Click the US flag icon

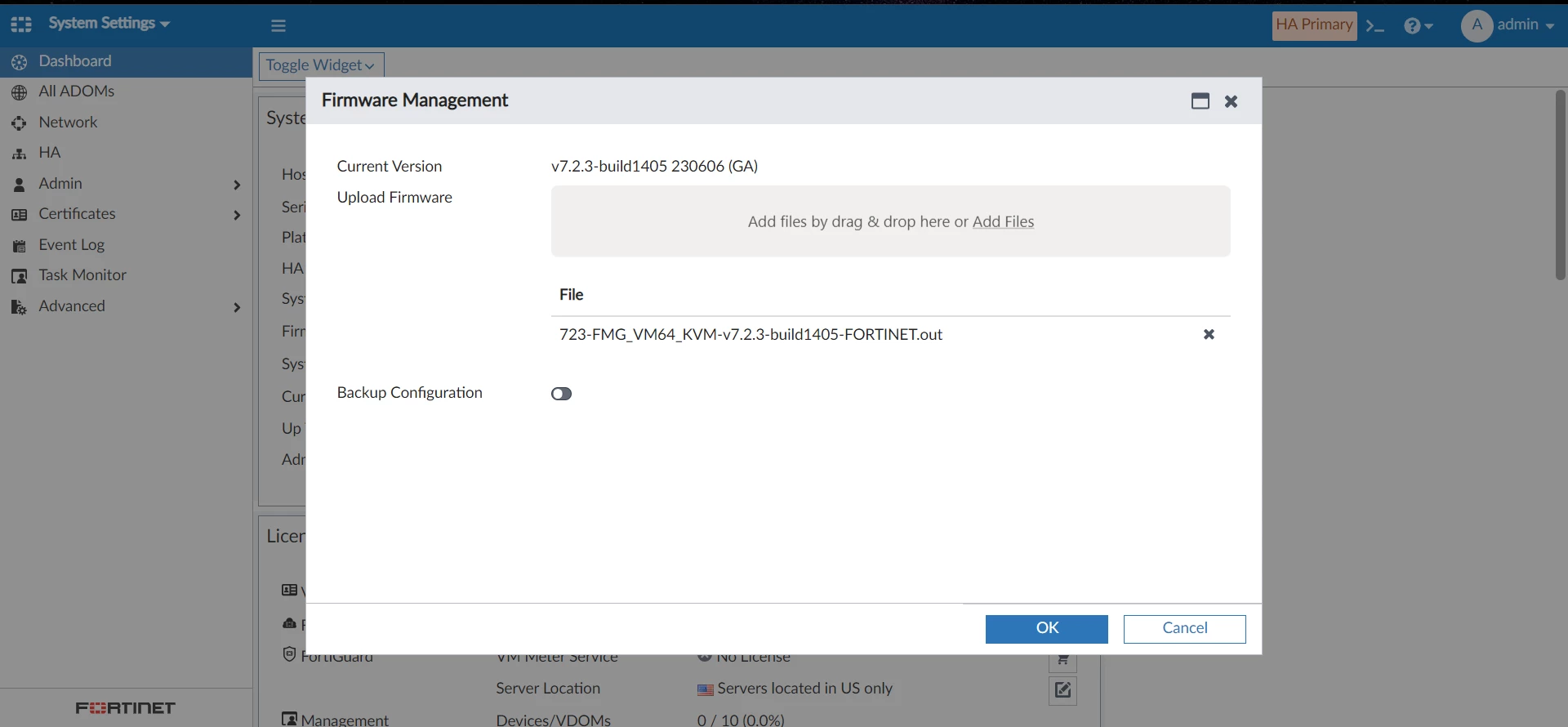(x=706, y=690)
